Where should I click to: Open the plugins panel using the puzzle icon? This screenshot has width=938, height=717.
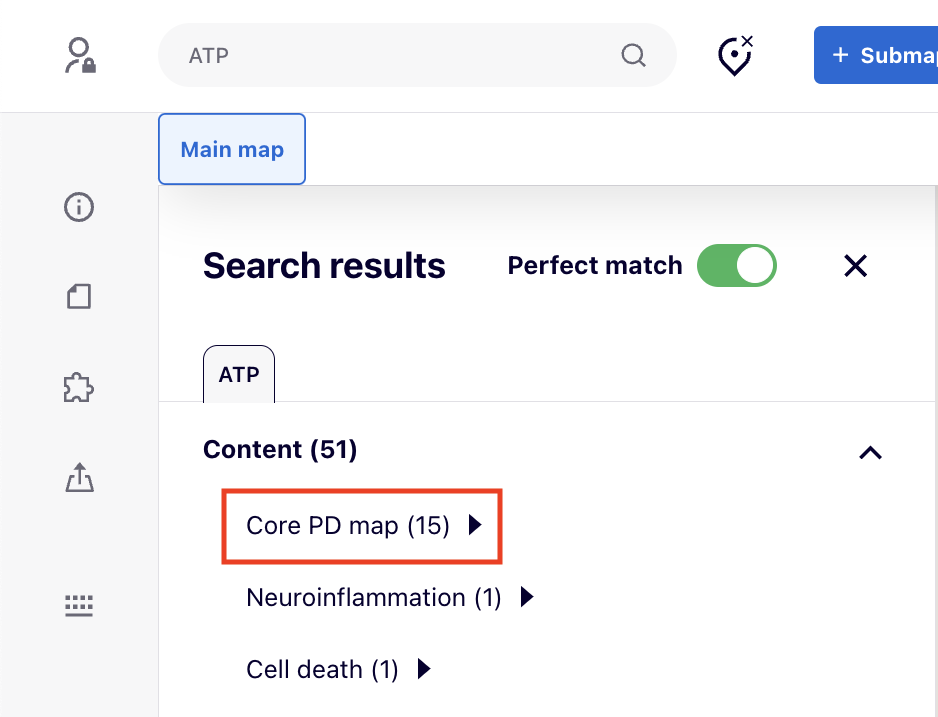tap(78, 388)
